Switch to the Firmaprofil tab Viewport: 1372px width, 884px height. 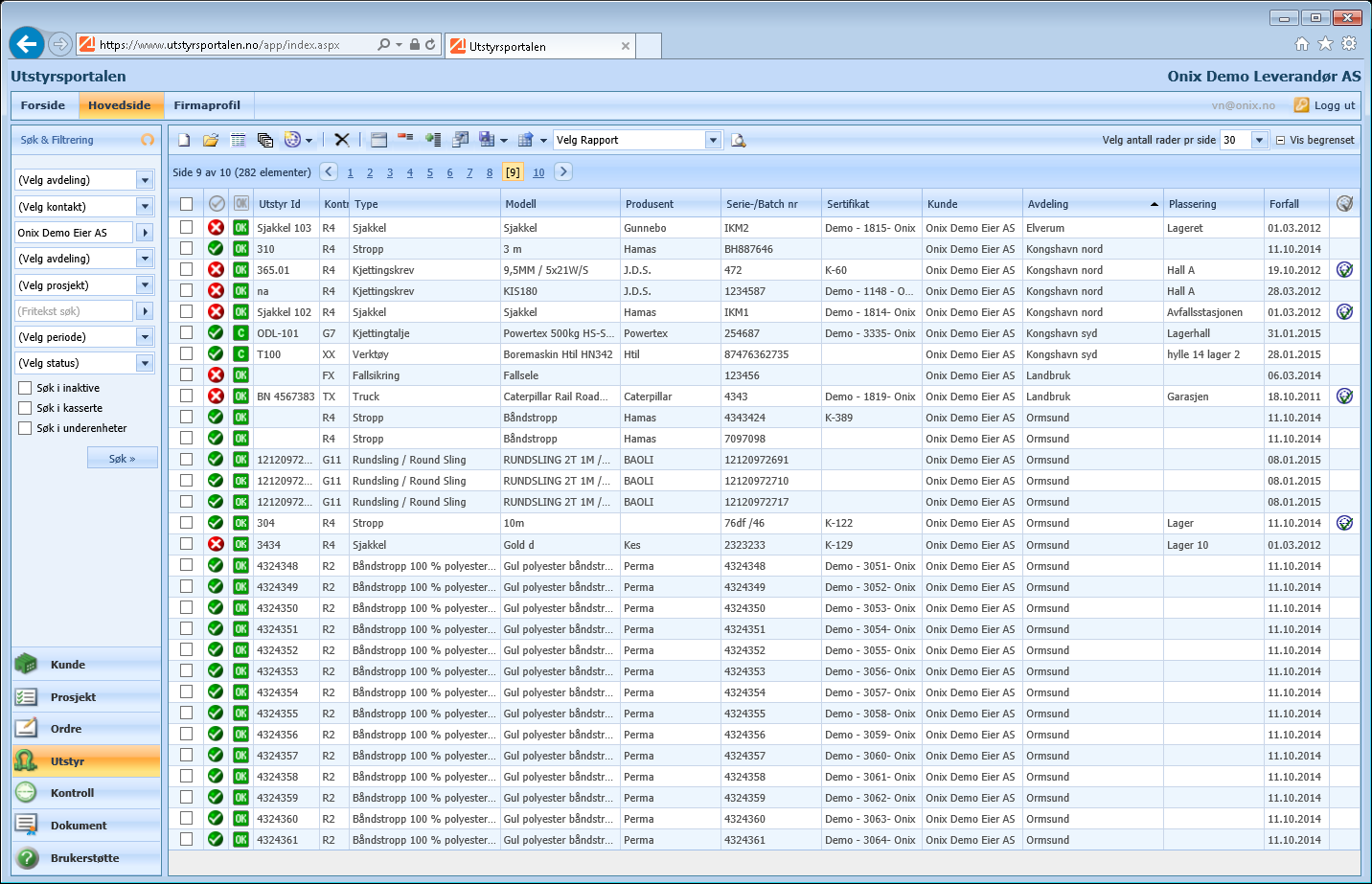[207, 105]
